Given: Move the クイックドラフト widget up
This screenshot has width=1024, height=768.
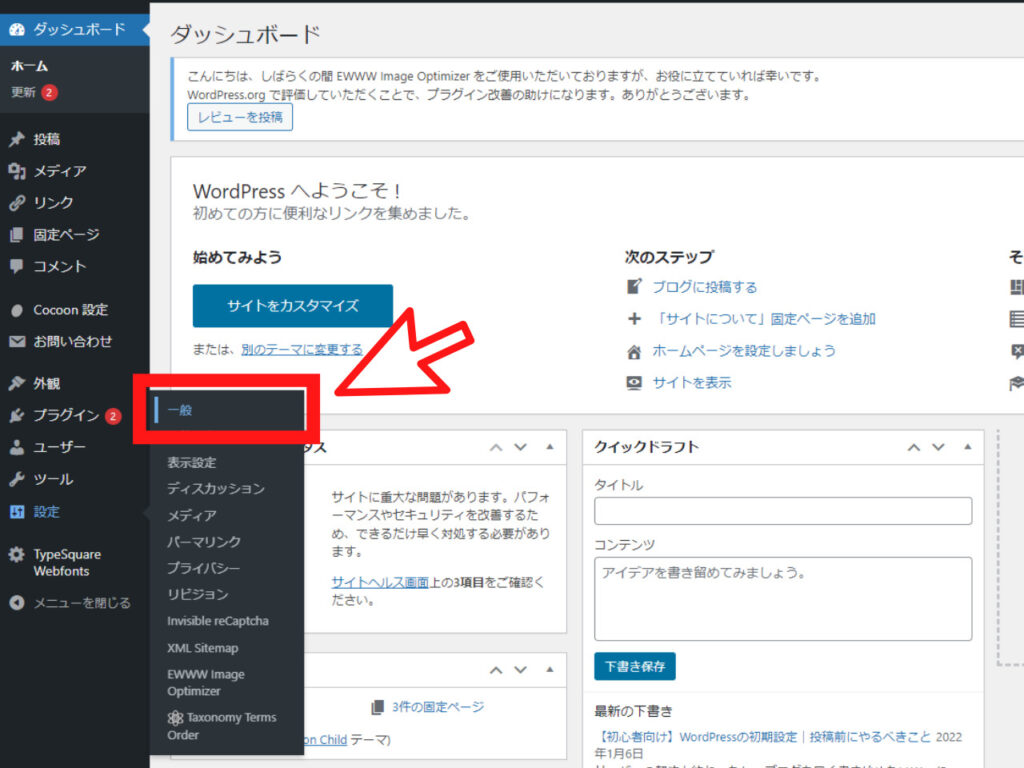Looking at the screenshot, I should 914,447.
